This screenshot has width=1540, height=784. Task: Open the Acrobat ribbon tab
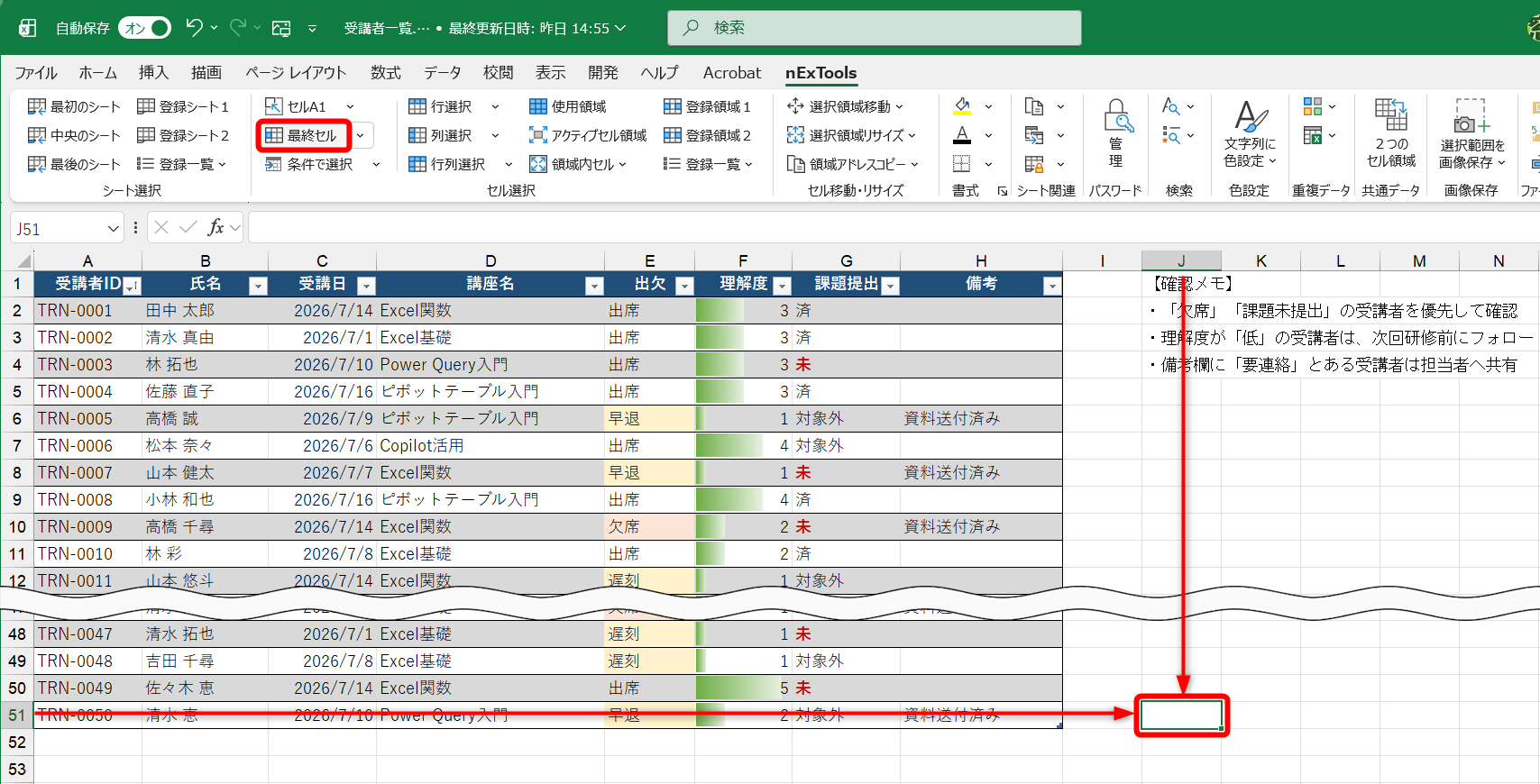pyautogui.click(x=732, y=73)
